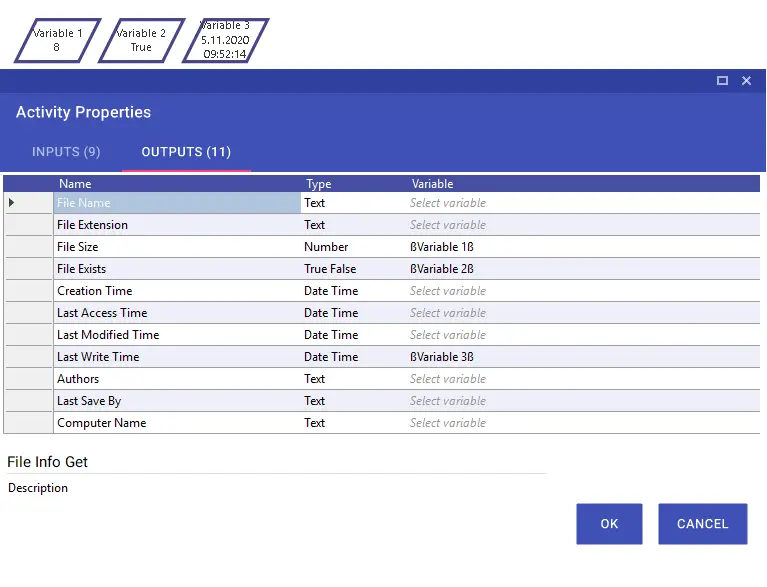Switch to the INPUTS (9) tab

point(66,152)
